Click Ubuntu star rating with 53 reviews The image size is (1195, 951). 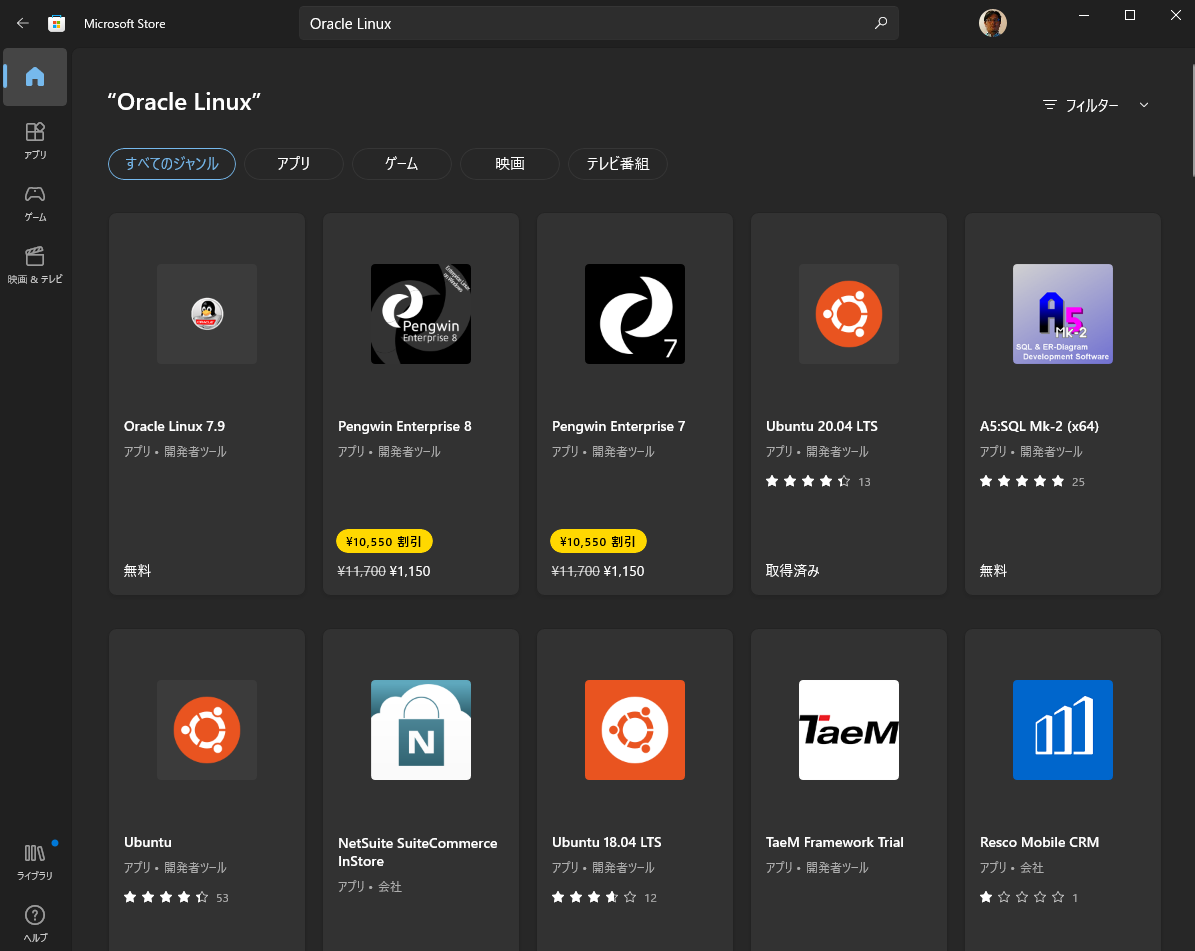coord(166,898)
